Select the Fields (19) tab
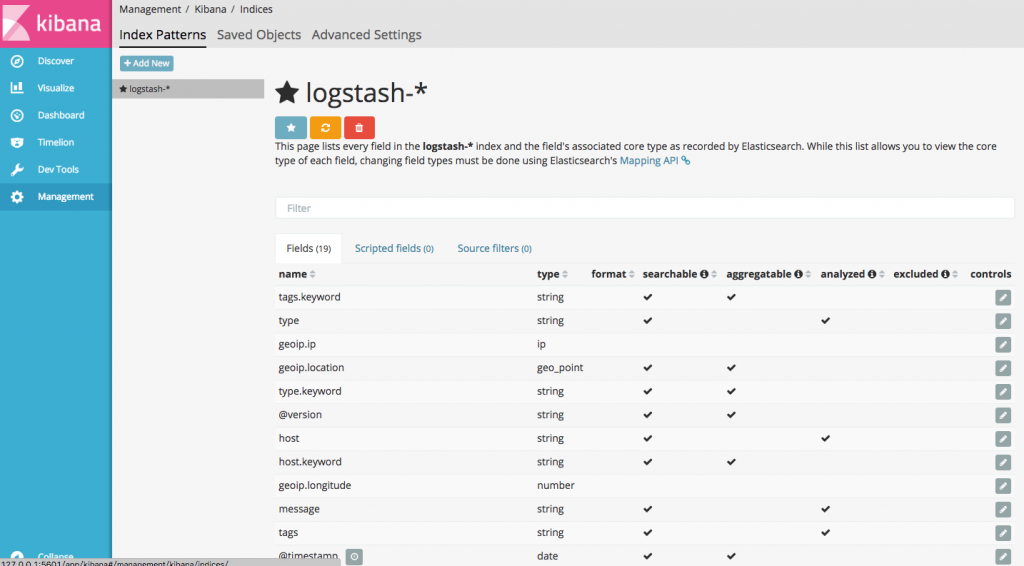 [x=308, y=249]
